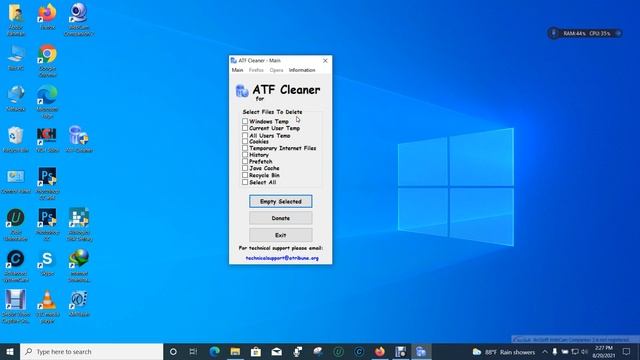Click the ATF Cleaner taskbar button

pos(421,351)
